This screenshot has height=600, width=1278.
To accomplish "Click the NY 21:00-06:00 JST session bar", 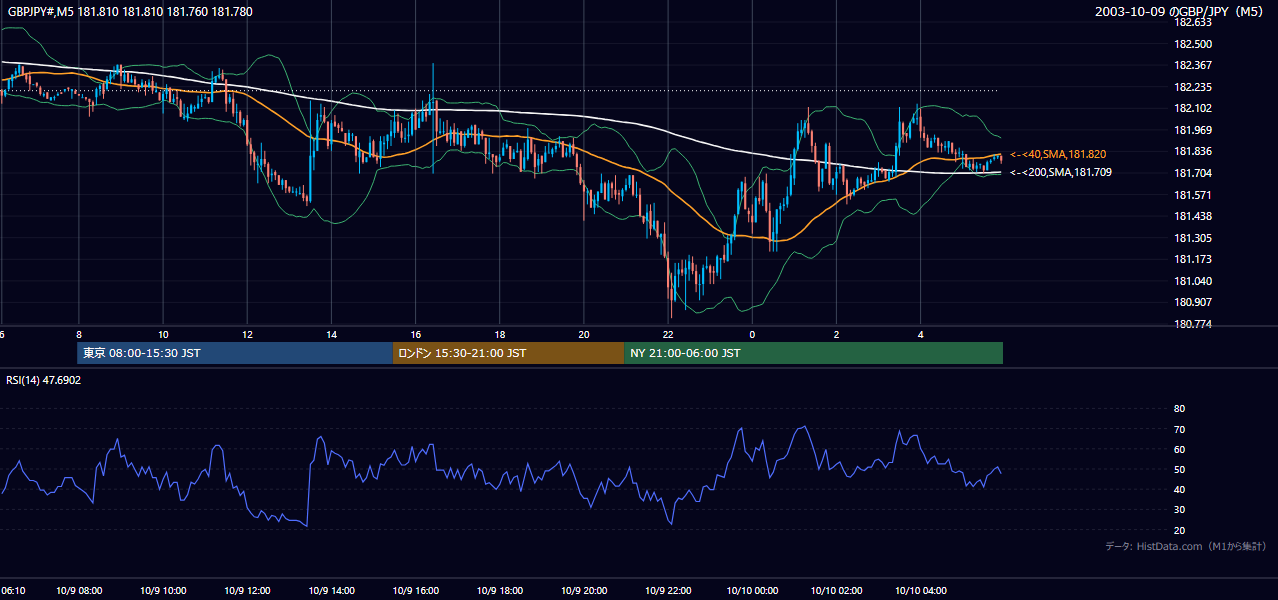I will (813, 353).
